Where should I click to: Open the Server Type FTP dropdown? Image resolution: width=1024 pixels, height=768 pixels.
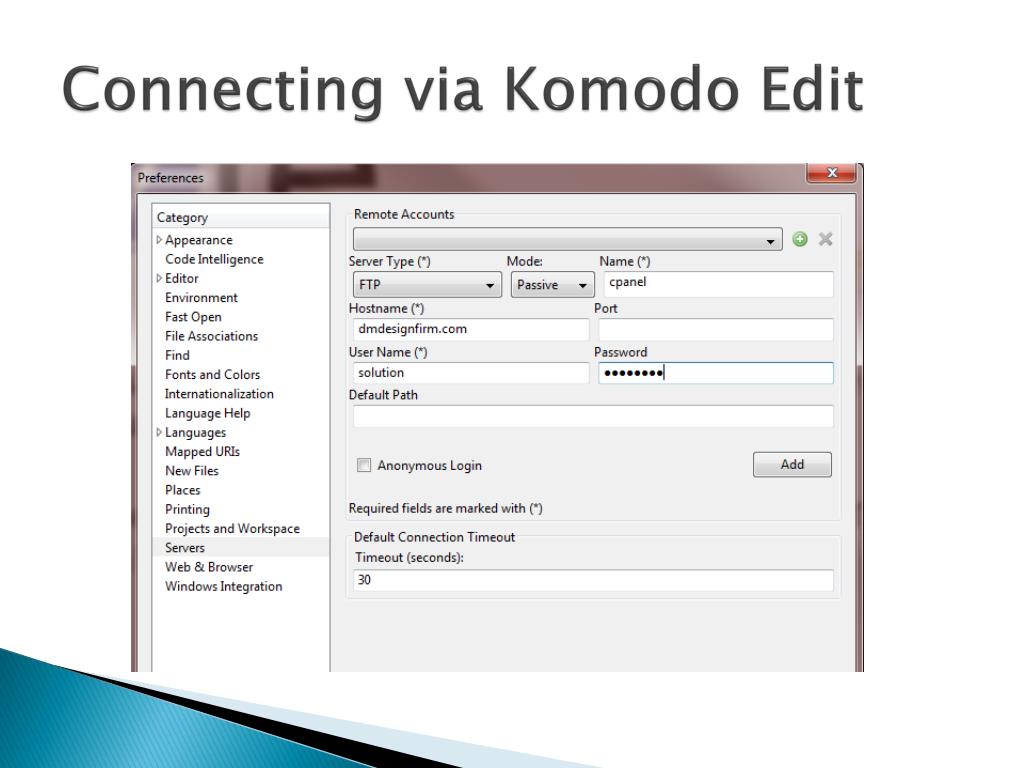pyautogui.click(x=427, y=285)
